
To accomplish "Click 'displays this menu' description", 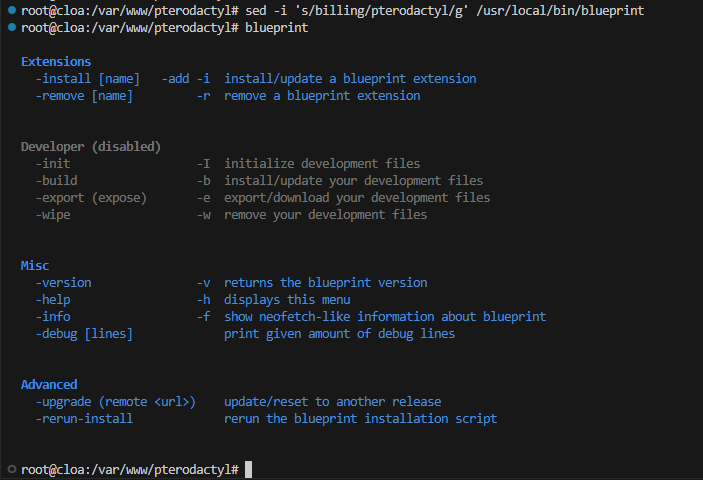I will coord(287,300).
